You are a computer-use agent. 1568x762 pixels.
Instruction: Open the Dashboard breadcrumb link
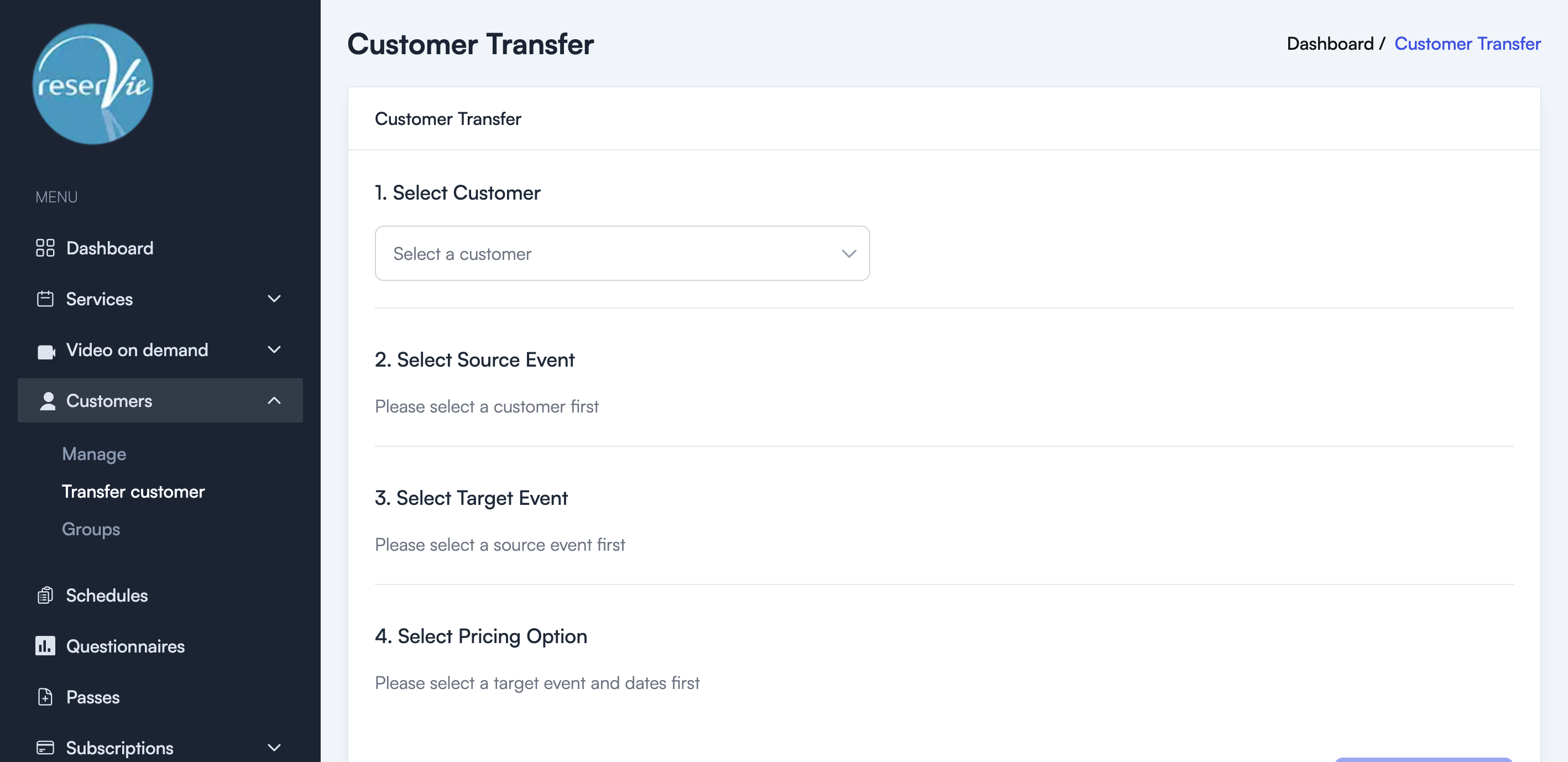1329,43
